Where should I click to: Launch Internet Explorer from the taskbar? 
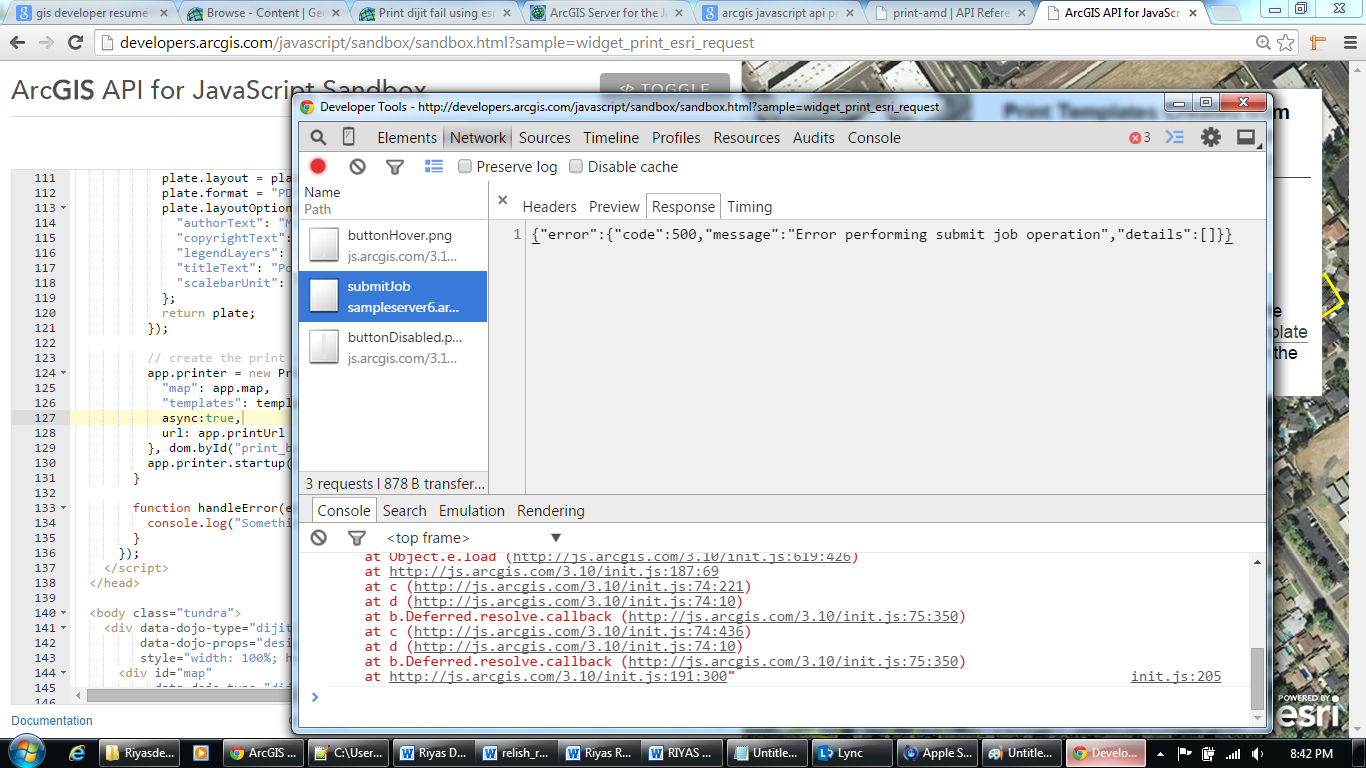coord(77,753)
